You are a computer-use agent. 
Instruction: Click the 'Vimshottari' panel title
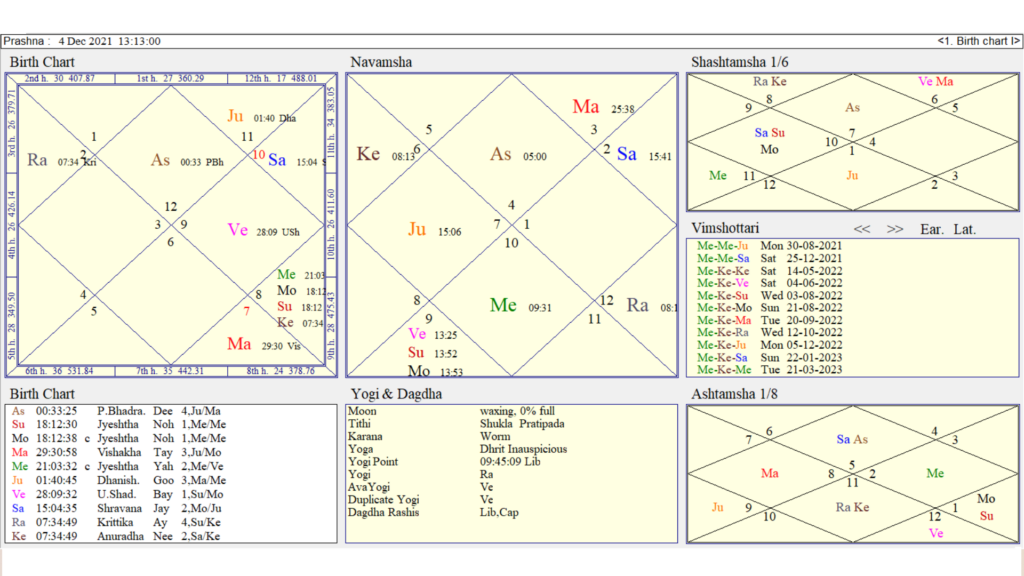coord(725,228)
